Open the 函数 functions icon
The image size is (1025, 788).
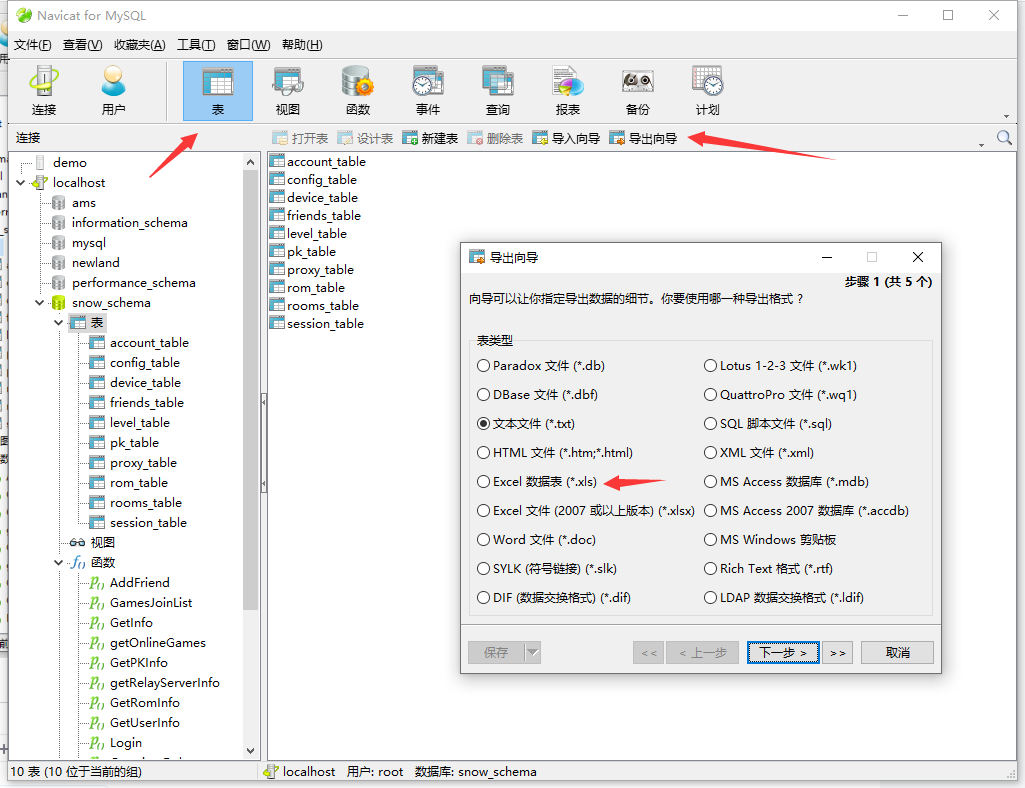tap(358, 91)
